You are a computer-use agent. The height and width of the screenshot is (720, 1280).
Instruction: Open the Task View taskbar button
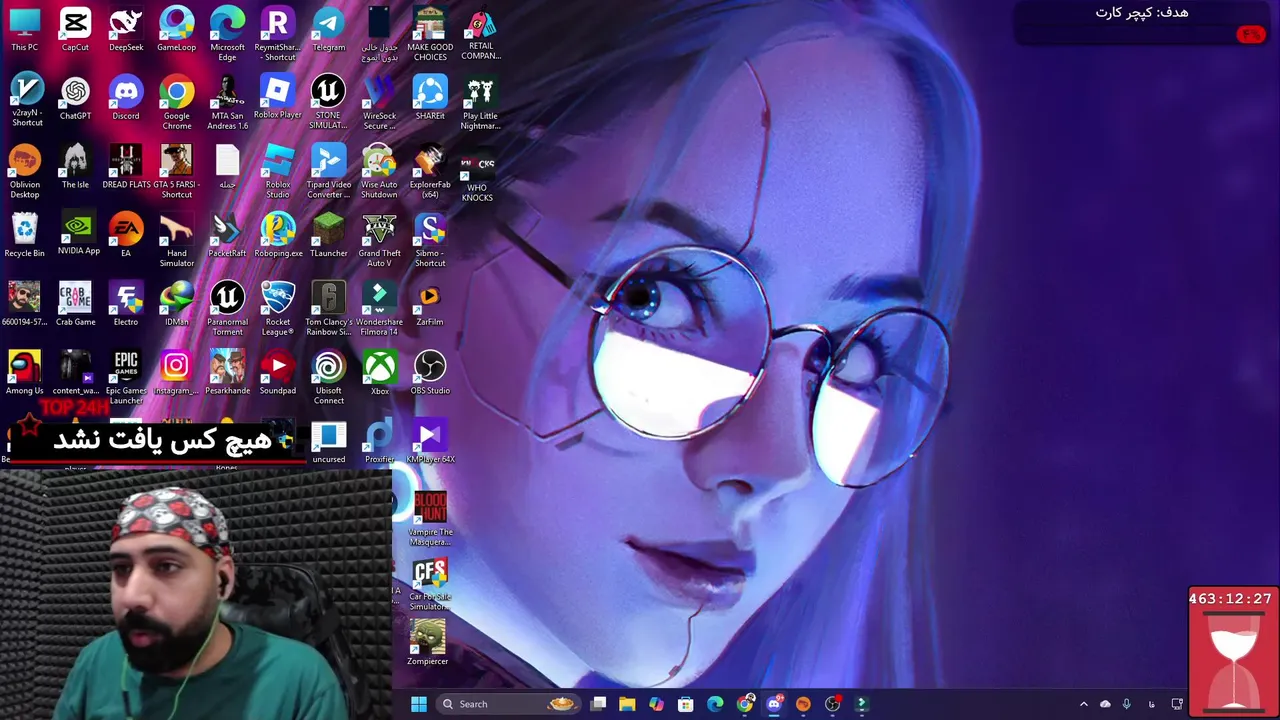tap(598, 704)
